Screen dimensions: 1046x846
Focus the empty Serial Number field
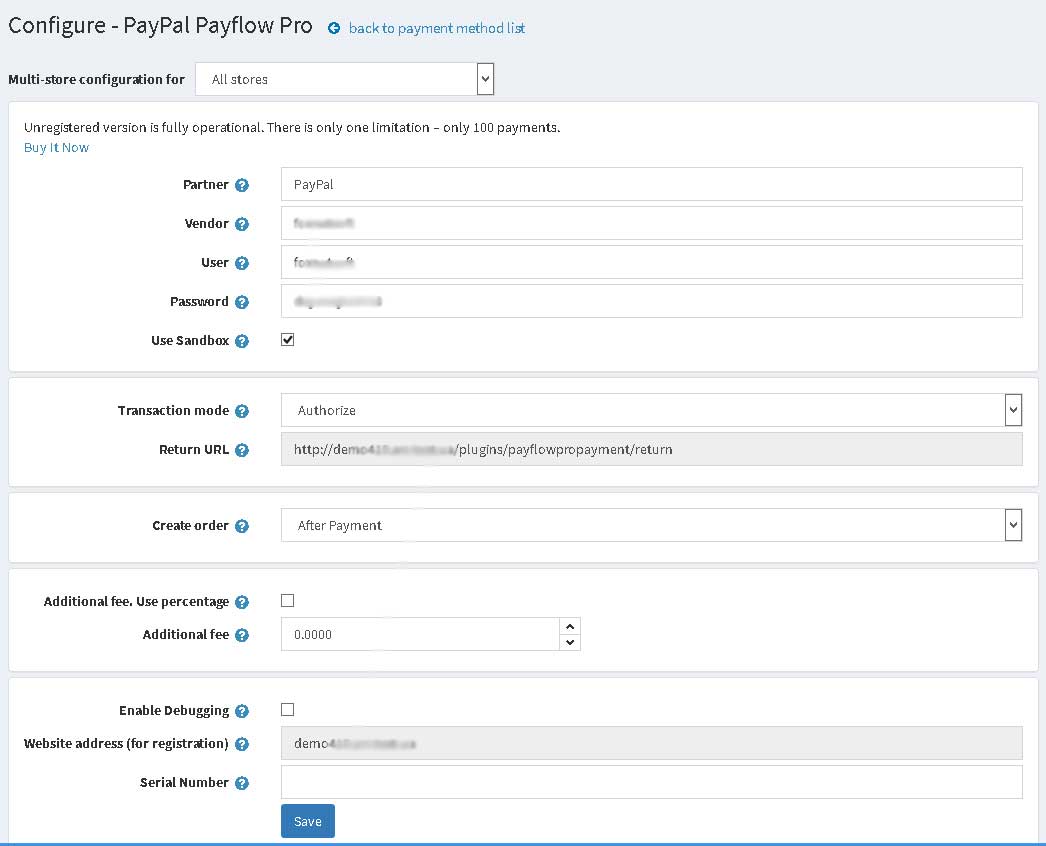(x=651, y=782)
